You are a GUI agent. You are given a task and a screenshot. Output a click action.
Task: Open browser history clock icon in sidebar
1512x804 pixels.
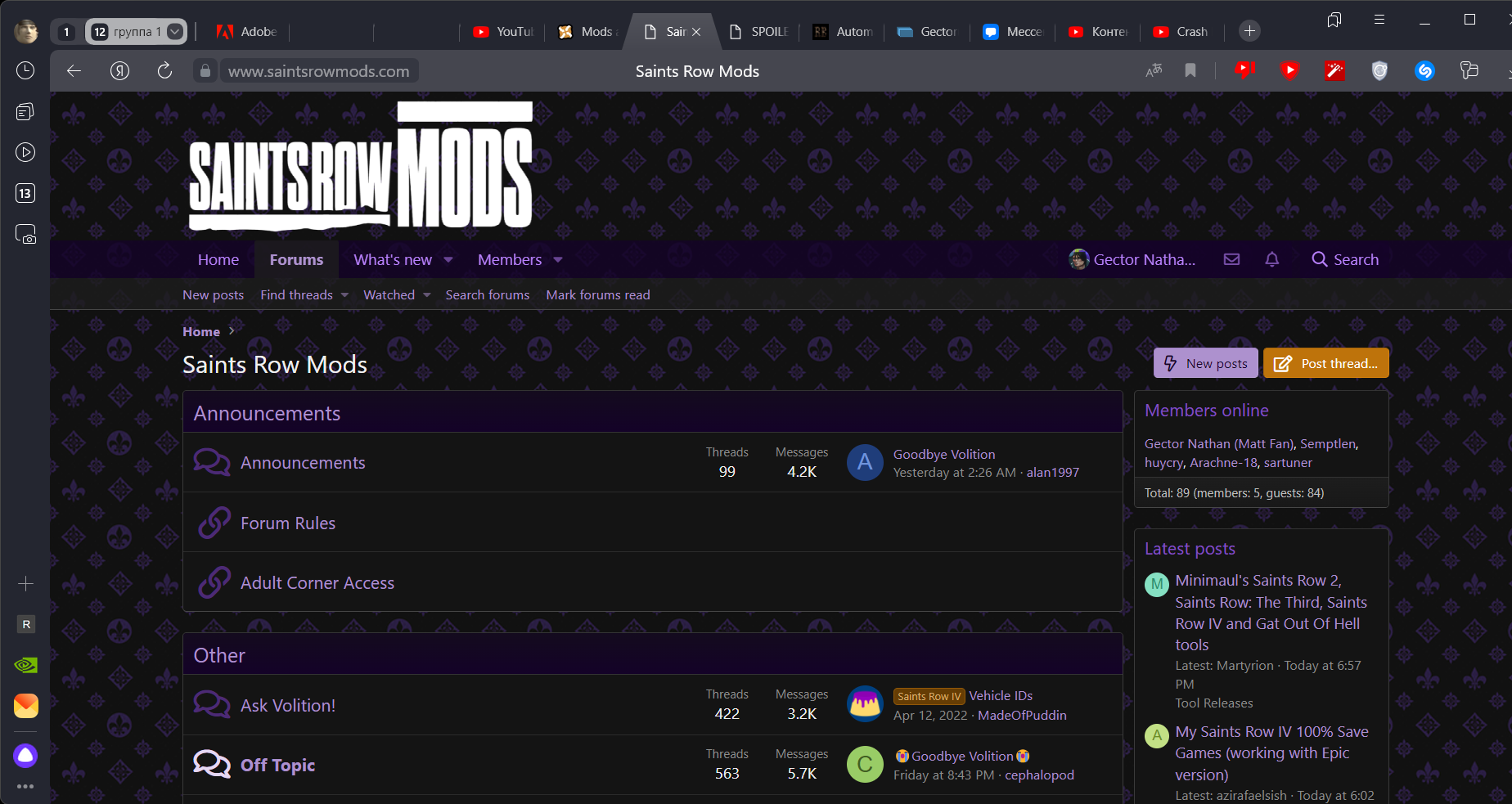tap(25, 70)
